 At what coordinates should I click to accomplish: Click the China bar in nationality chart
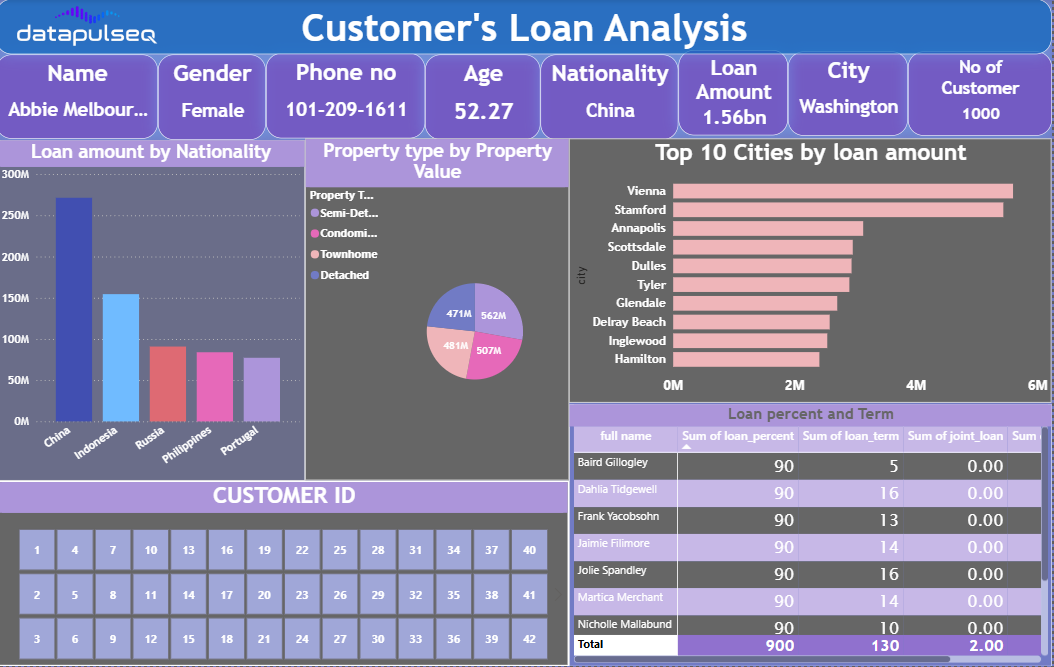point(74,309)
